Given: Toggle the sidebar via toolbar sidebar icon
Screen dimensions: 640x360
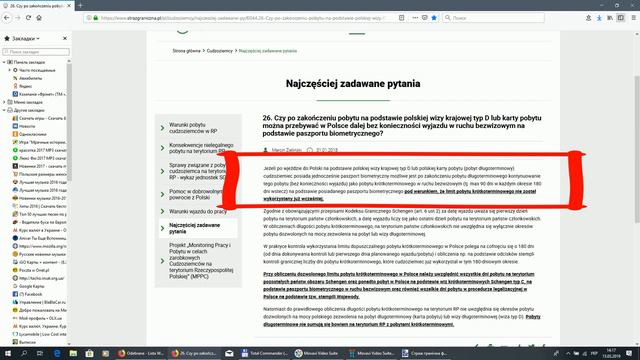Looking at the screenshot, I should click(620, 18).
